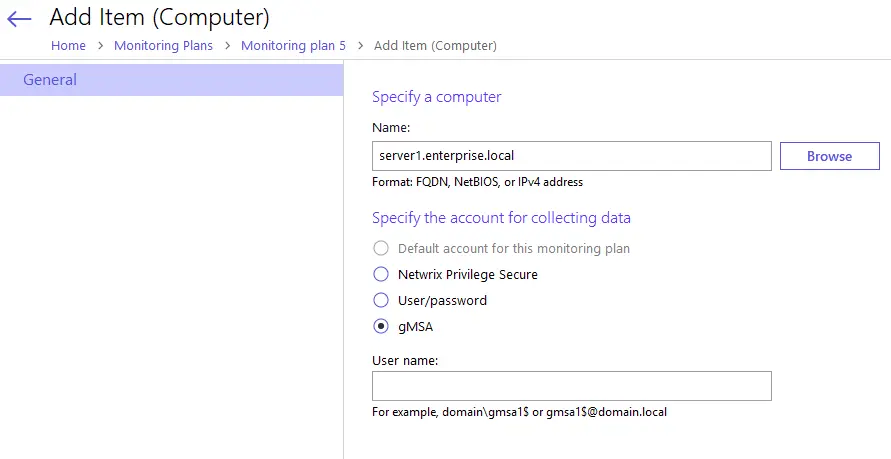891x459 pixels.
Task: Select the User/password radio button
Action: point(380,300)
